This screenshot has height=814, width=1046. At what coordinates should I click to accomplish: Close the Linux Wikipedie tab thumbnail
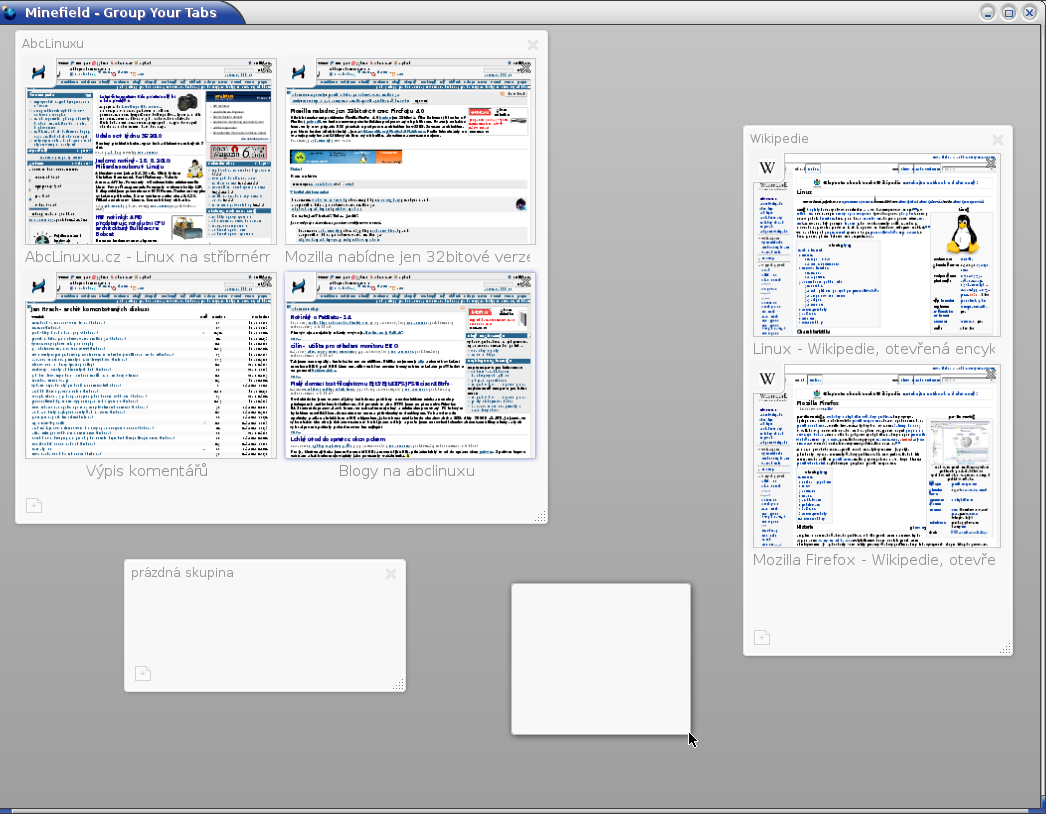click(x=991, y=163)
